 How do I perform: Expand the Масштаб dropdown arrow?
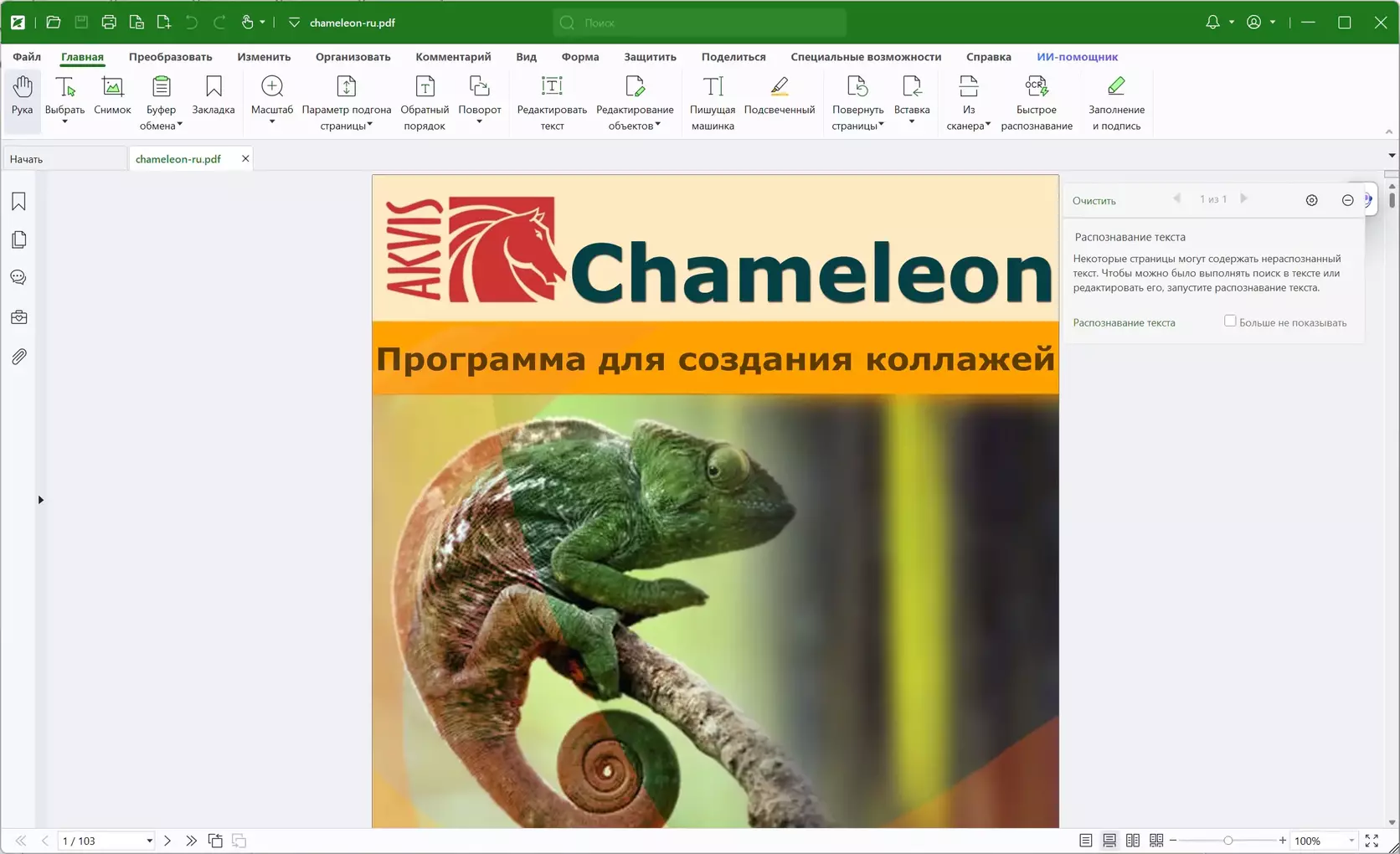272,122
